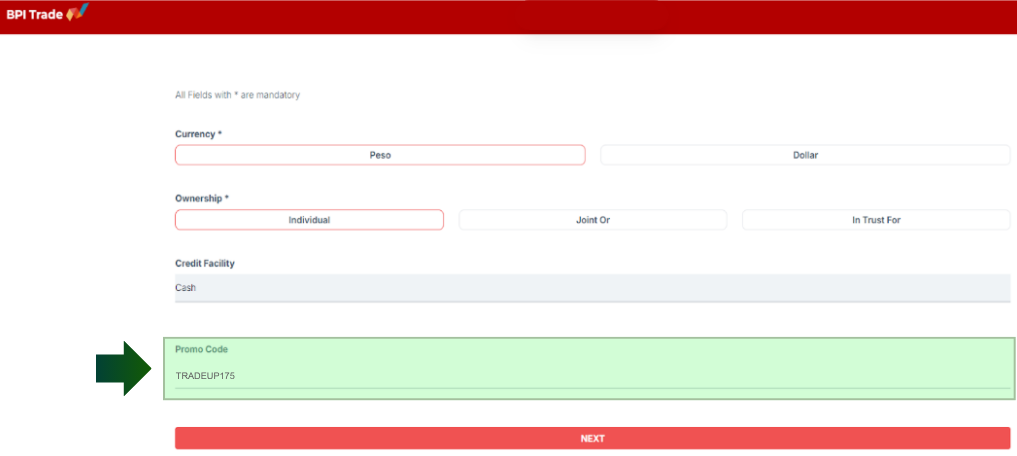Click the Ownership * label
This screenshot has width=1017, height=456.
click(202, 198)
